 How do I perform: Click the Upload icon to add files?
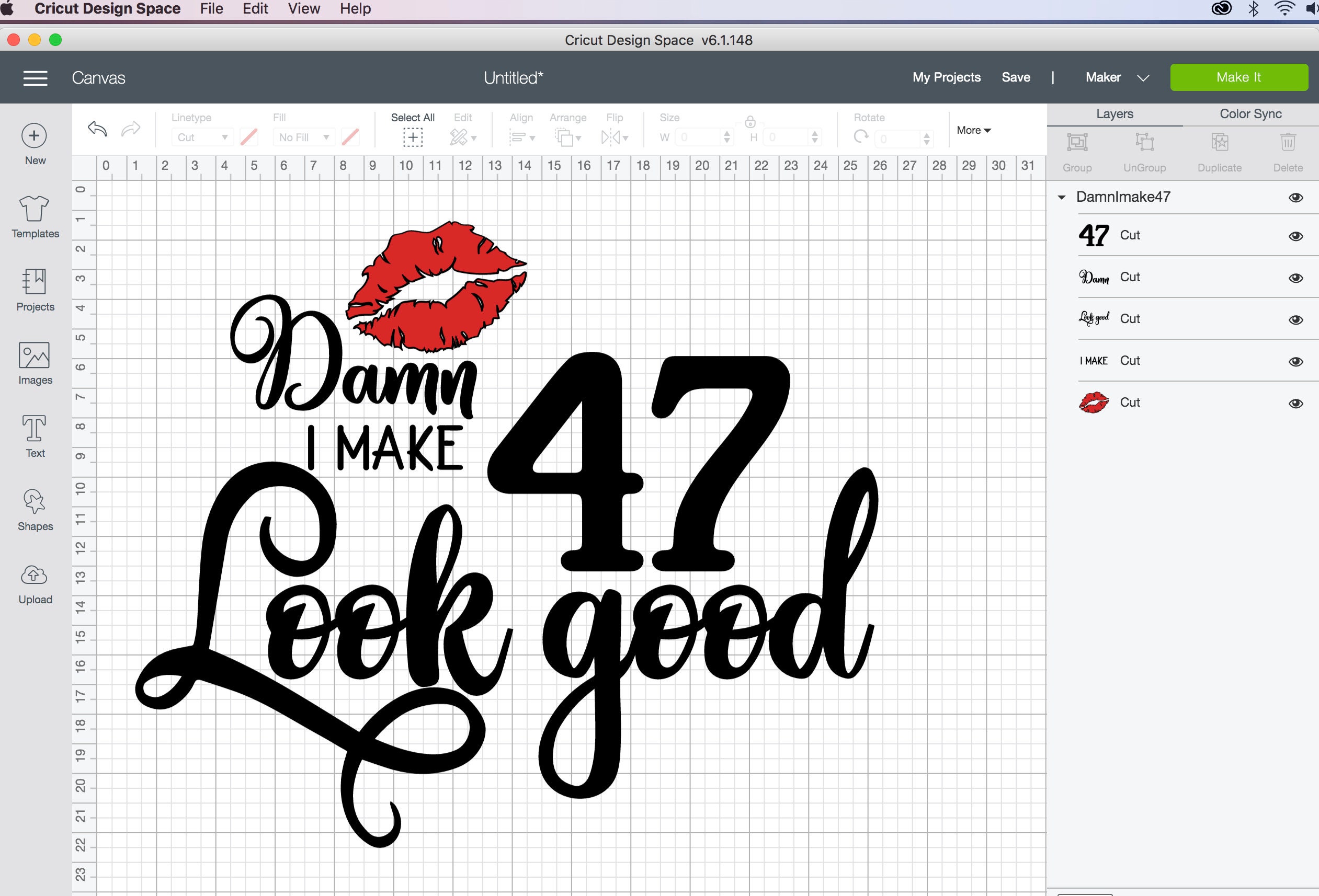tap(35, 582)
